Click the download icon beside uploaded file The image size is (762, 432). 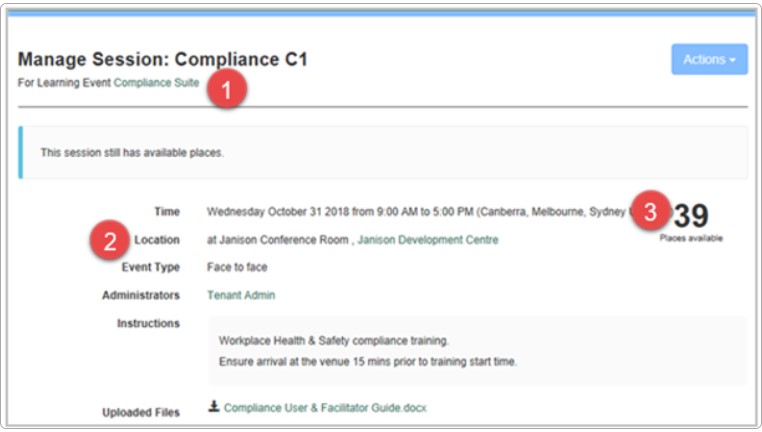pos(213,407)
